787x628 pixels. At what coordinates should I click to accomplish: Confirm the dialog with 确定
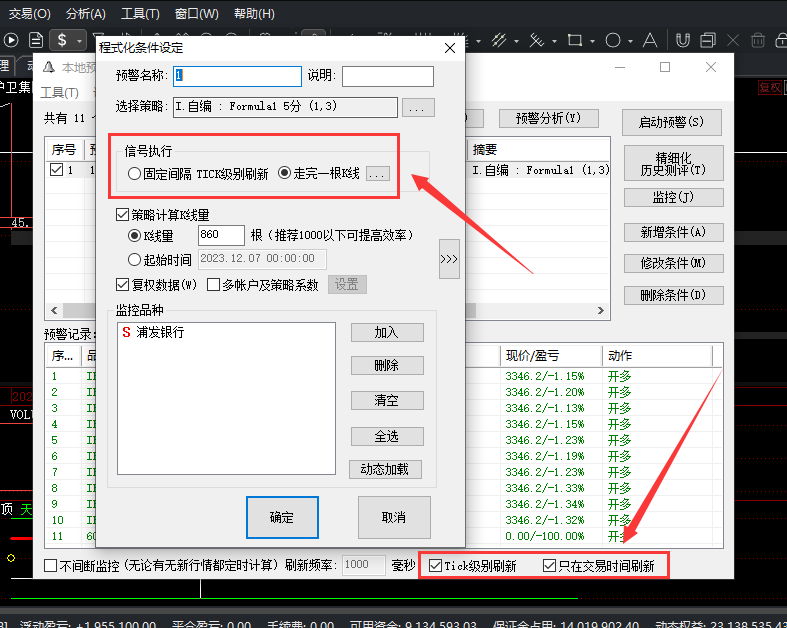282,517
